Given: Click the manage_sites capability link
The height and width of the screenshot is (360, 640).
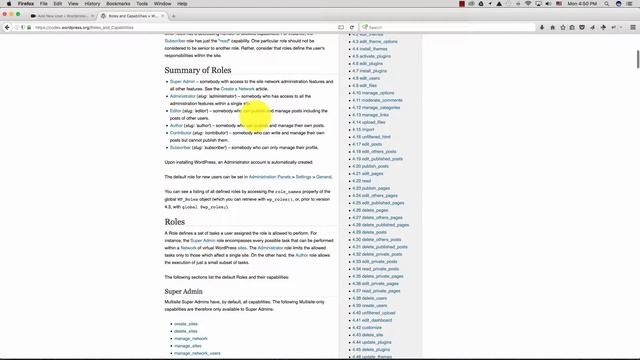Looking at the screenshot, I should (x=188, y=346).
